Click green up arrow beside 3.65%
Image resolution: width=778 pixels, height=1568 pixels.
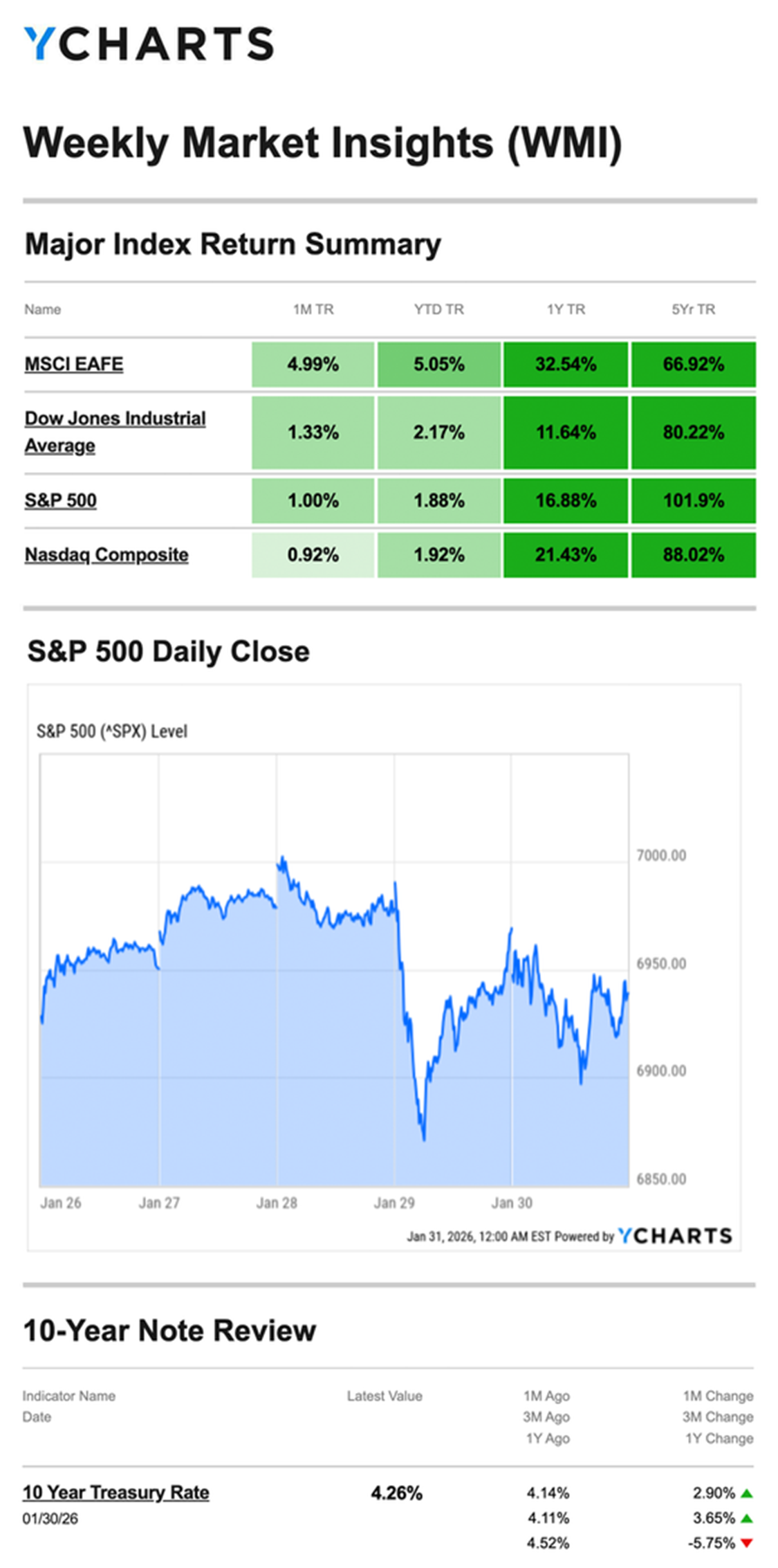746,1518
